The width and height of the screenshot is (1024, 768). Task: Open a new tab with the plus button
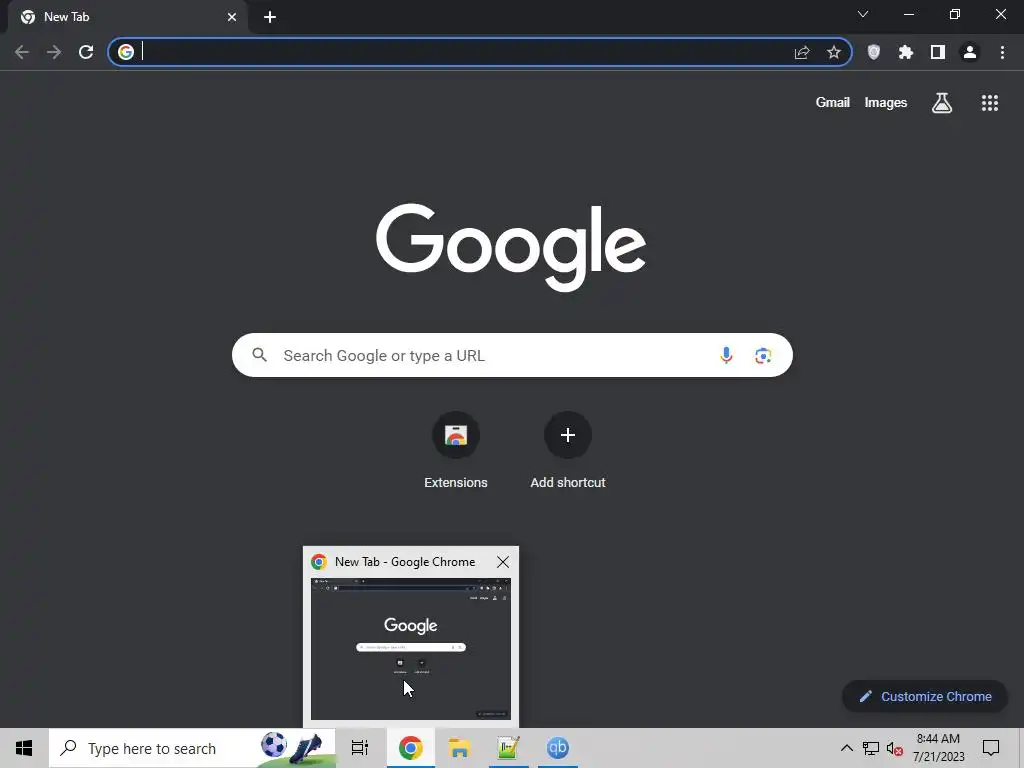coord(270,17)
